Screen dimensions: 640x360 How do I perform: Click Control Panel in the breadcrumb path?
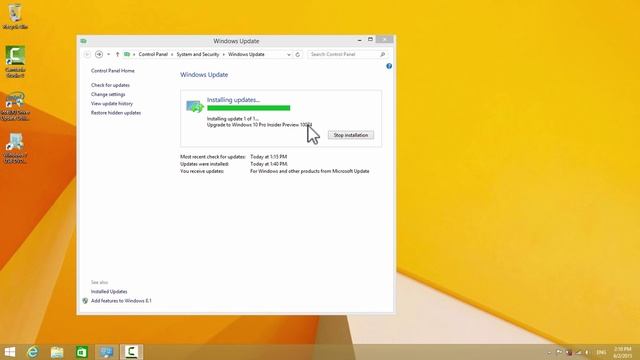click(x=153, y=54)
